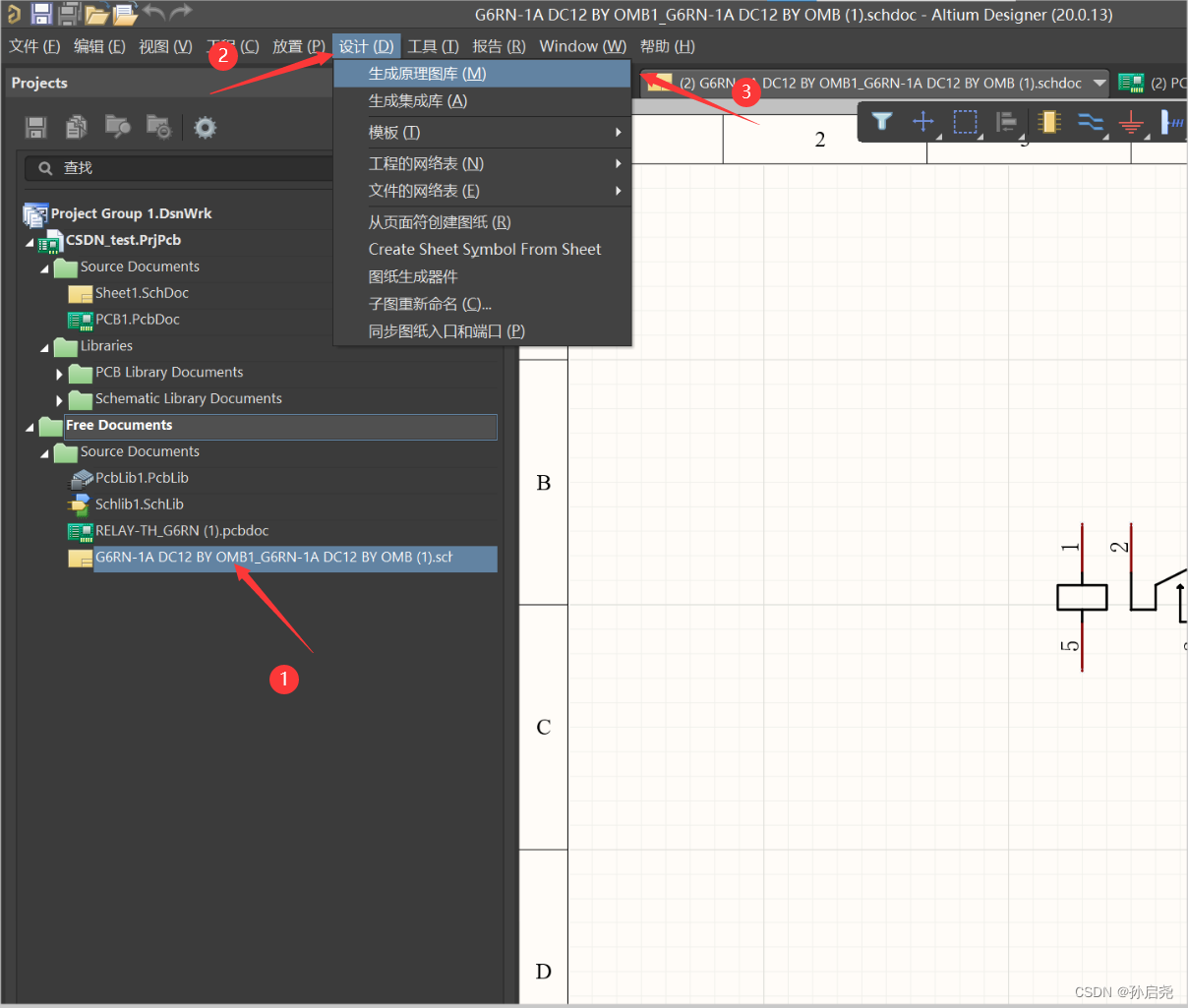The image size is (1188, 1008).
Task: Select Schlib1.SchLib in Free Documents
Action: tap(140, 504)
